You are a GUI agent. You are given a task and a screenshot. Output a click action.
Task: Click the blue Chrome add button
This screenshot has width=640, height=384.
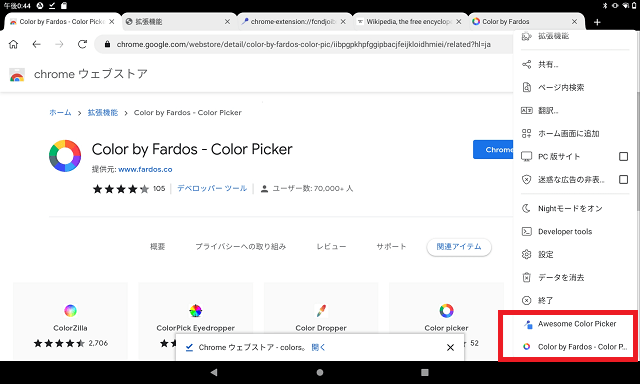point(493,149)
